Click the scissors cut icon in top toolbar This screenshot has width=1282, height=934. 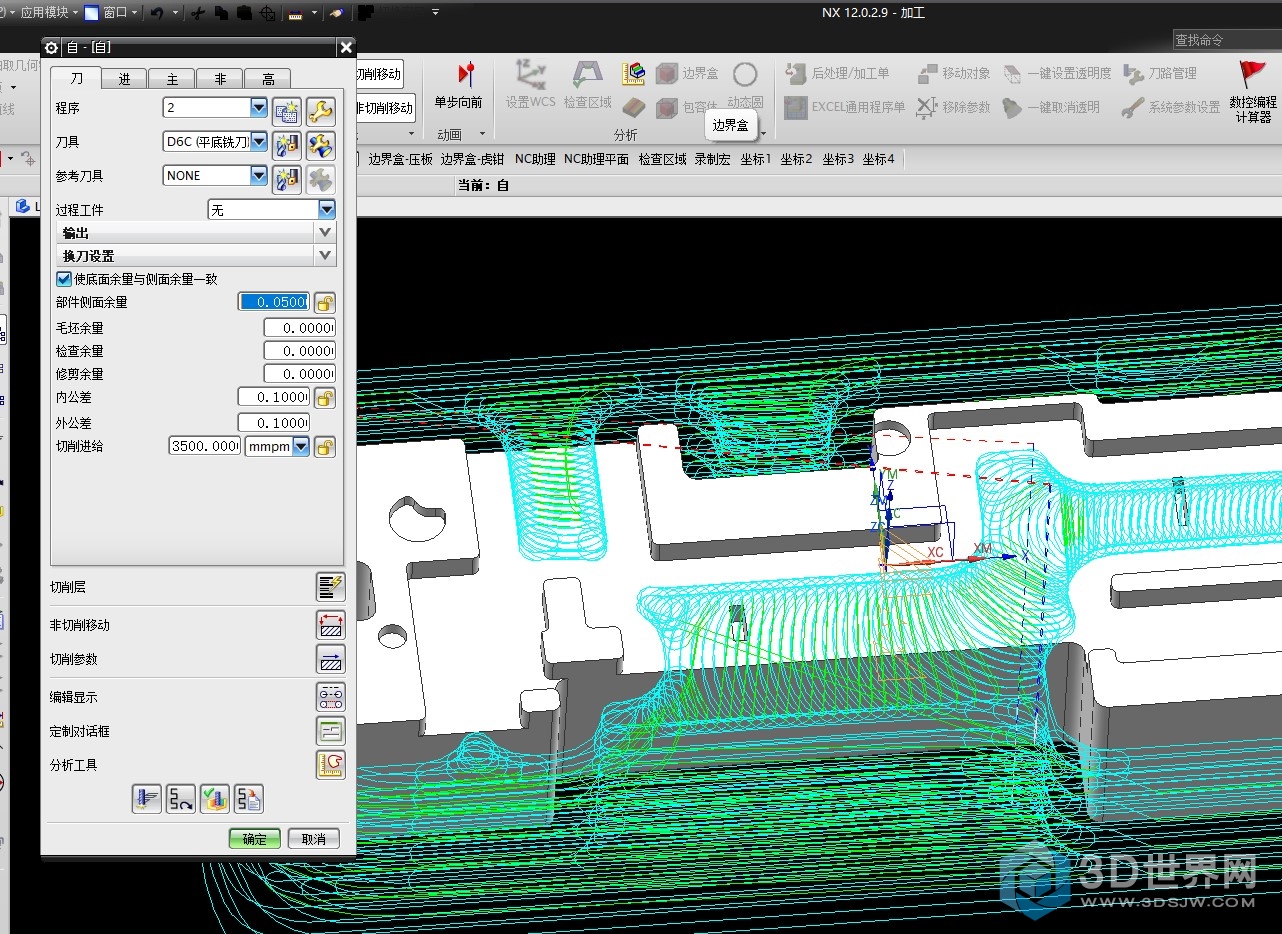click(198, 13)
